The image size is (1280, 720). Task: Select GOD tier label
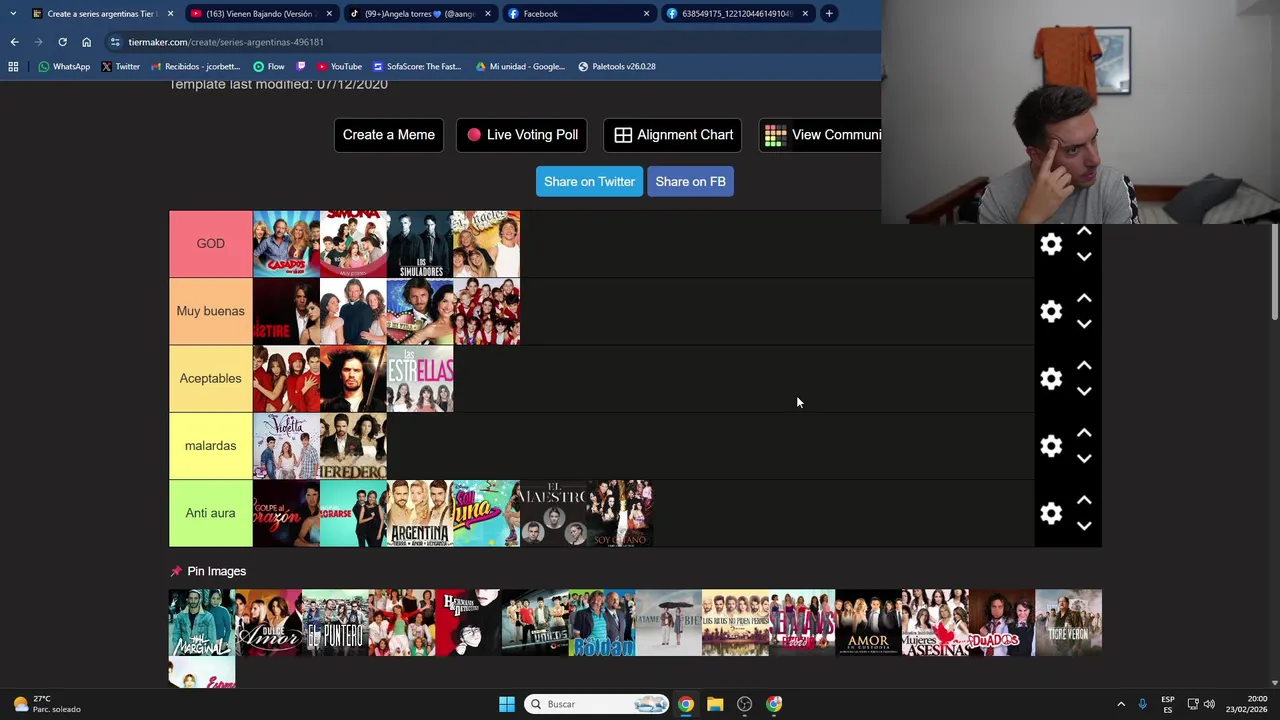tap(210, 244)
